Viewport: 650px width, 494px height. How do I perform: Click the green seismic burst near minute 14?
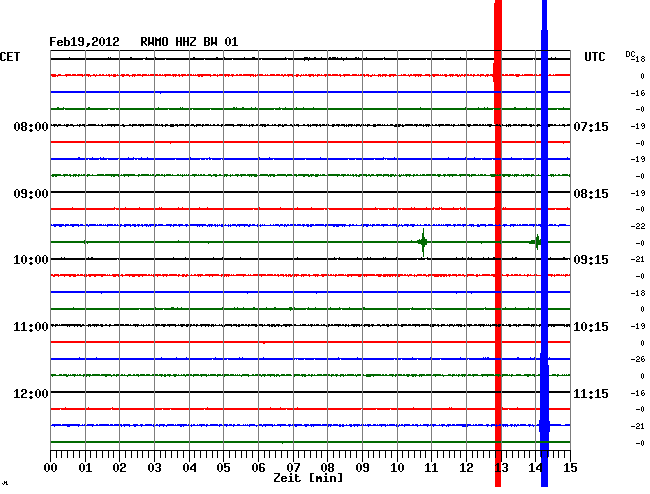[x=535, y=242]
